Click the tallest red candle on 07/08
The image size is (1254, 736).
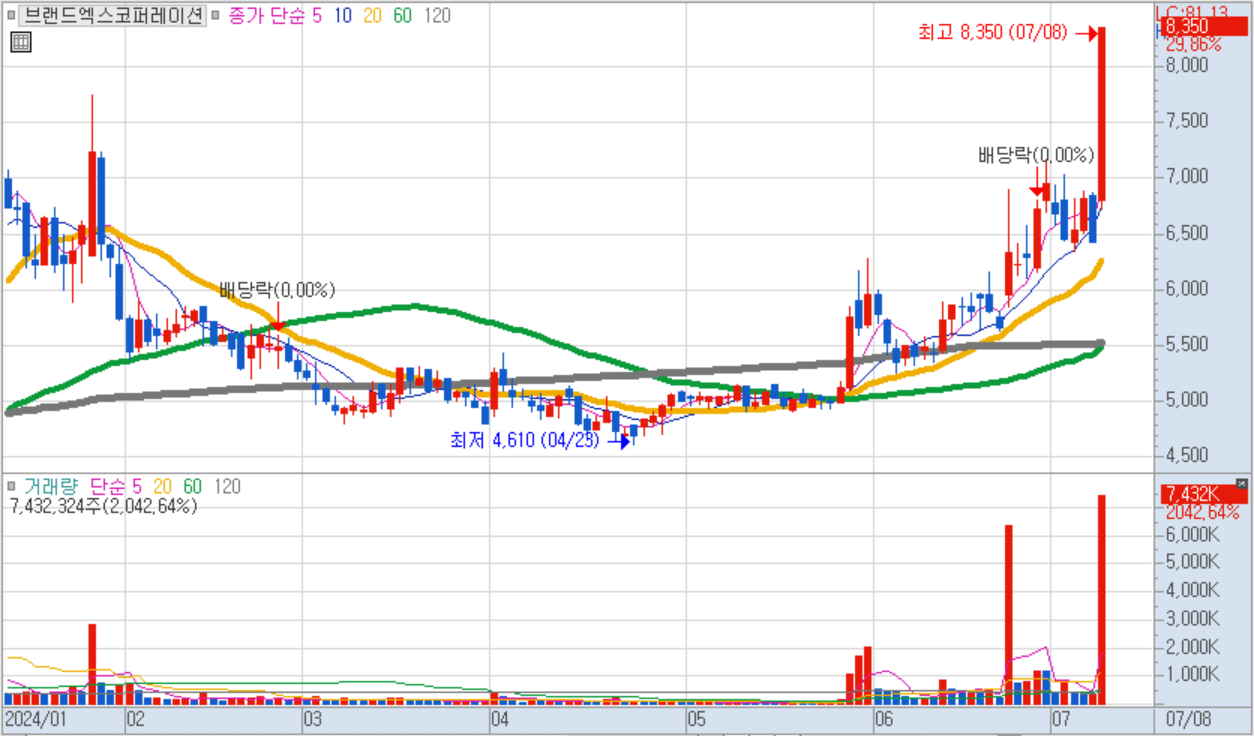click(x=1101, y=115)
